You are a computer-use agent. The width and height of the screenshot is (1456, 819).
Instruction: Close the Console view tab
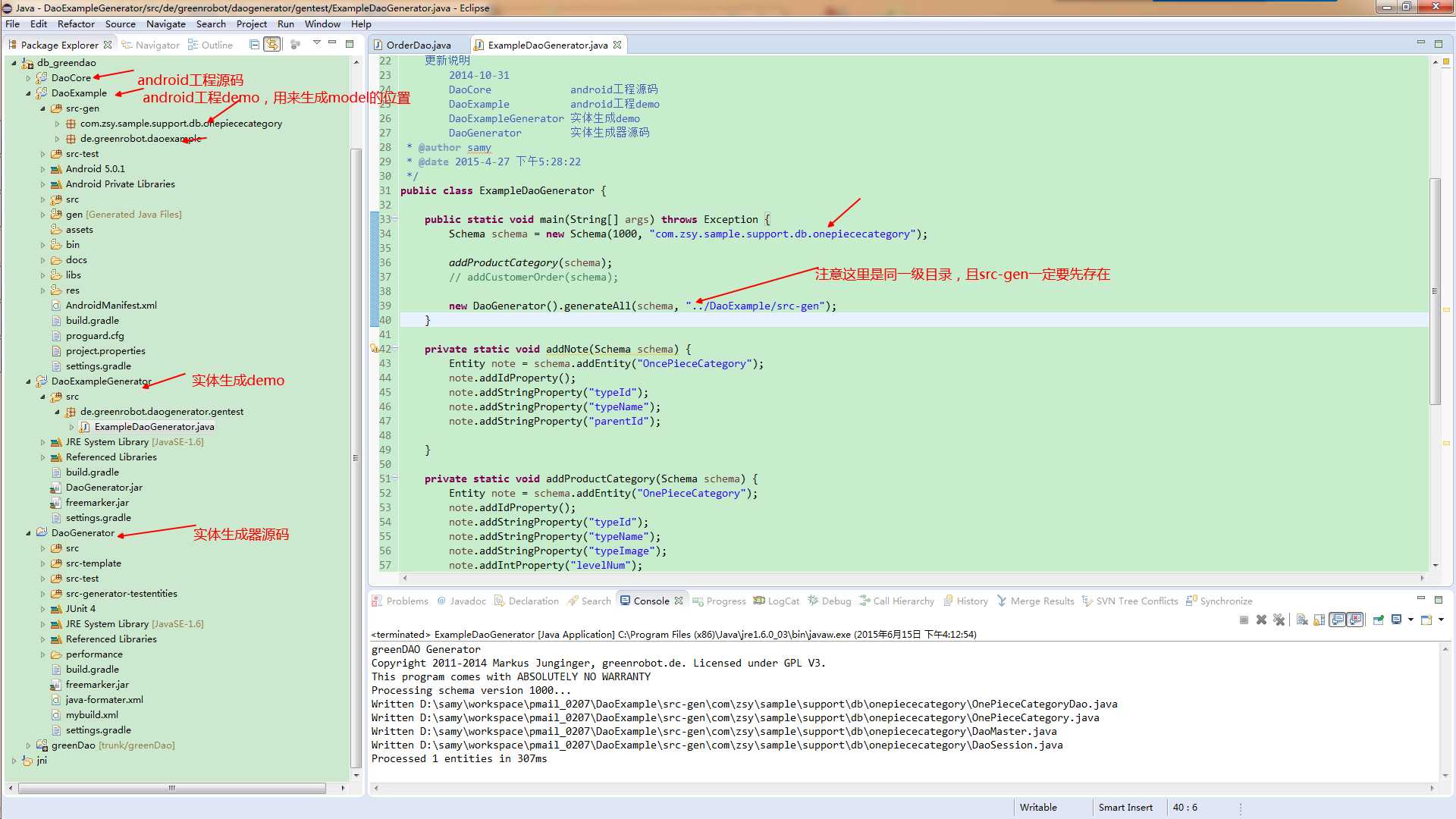[x=679, y=601]
